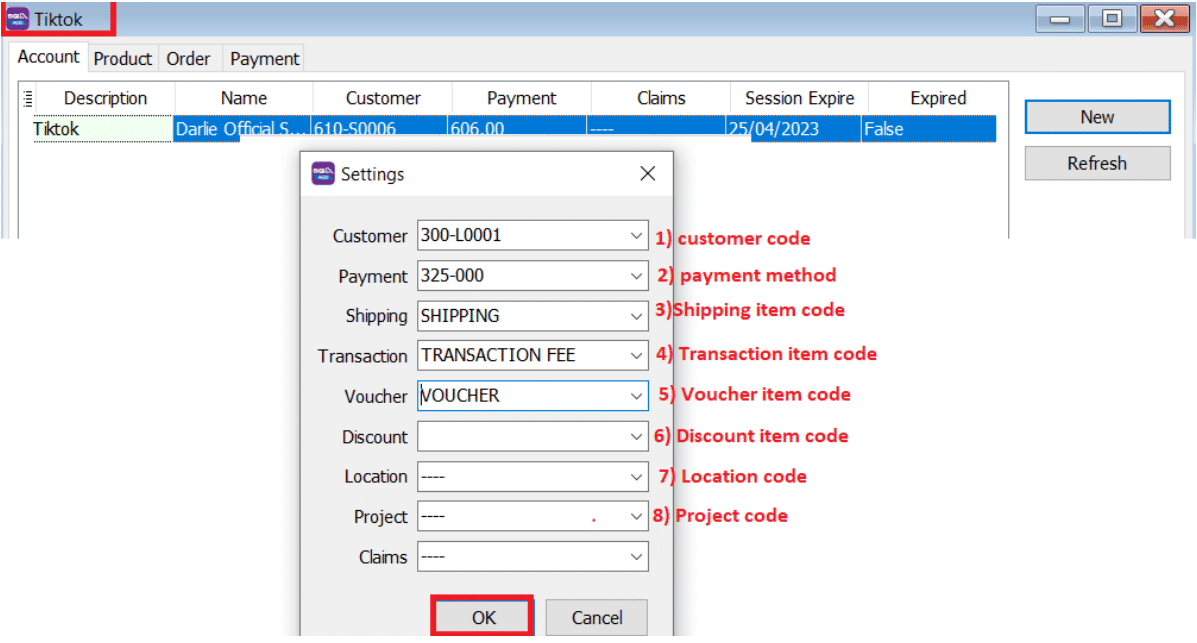The image size is (1197, 643).
Task: Open the Order tab
Action: tap(188, 59)
